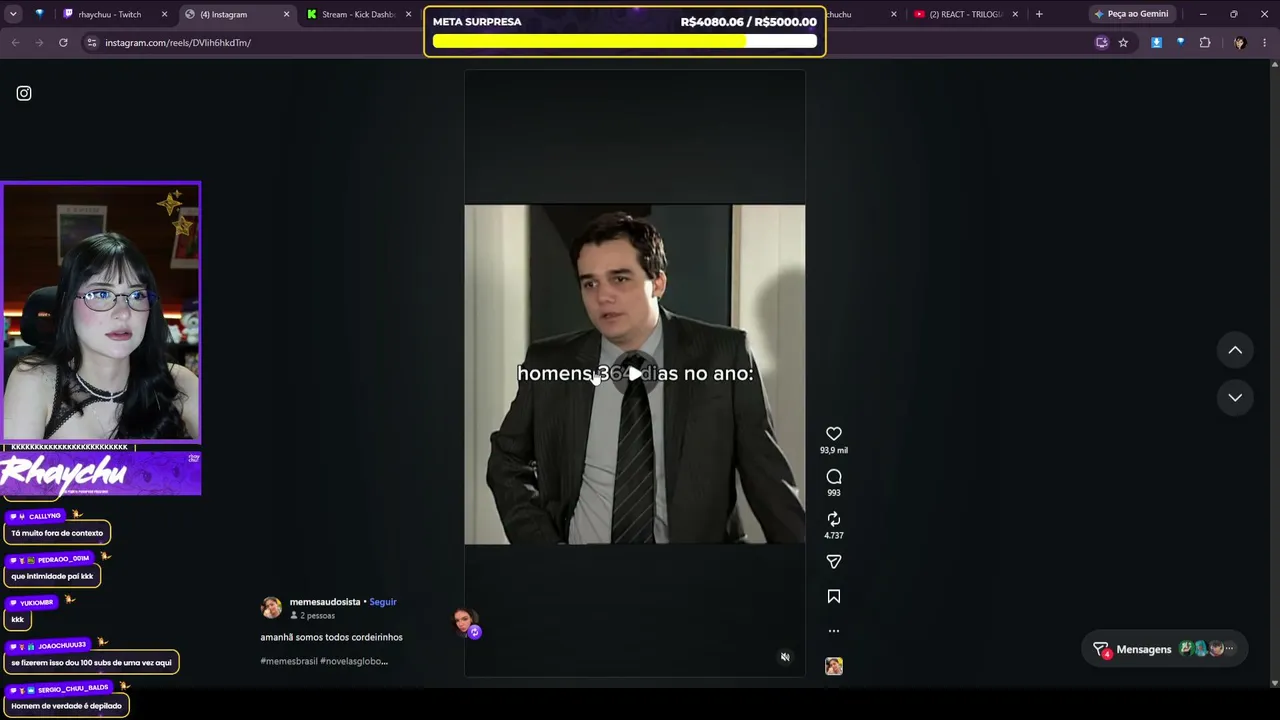The width and height of the screenshot is (1280, 720).
Task: Open the Mensagens floating panel
Action: (x=1166, y=649)
